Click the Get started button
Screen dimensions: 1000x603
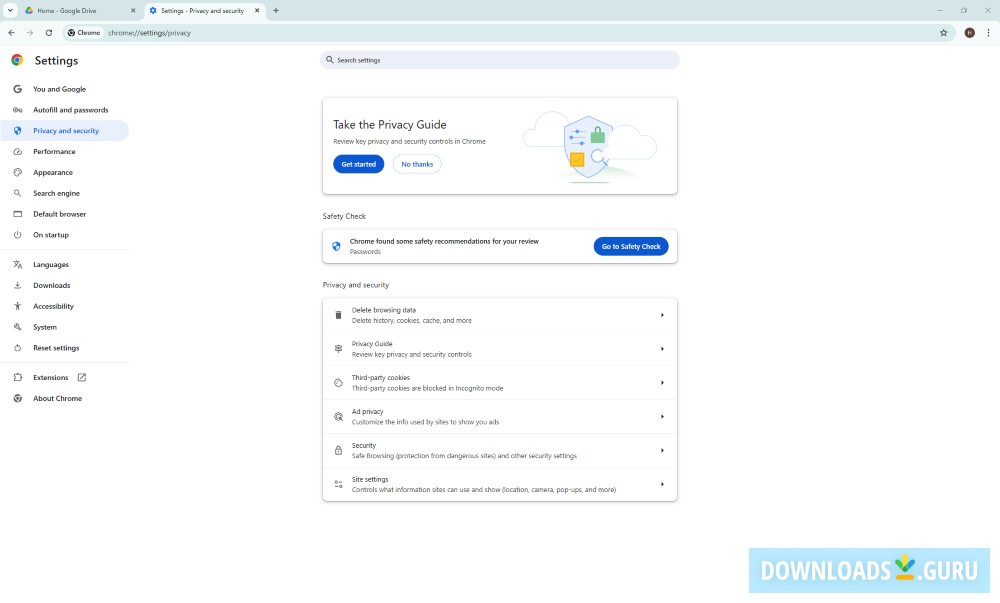tap(358, 164)
